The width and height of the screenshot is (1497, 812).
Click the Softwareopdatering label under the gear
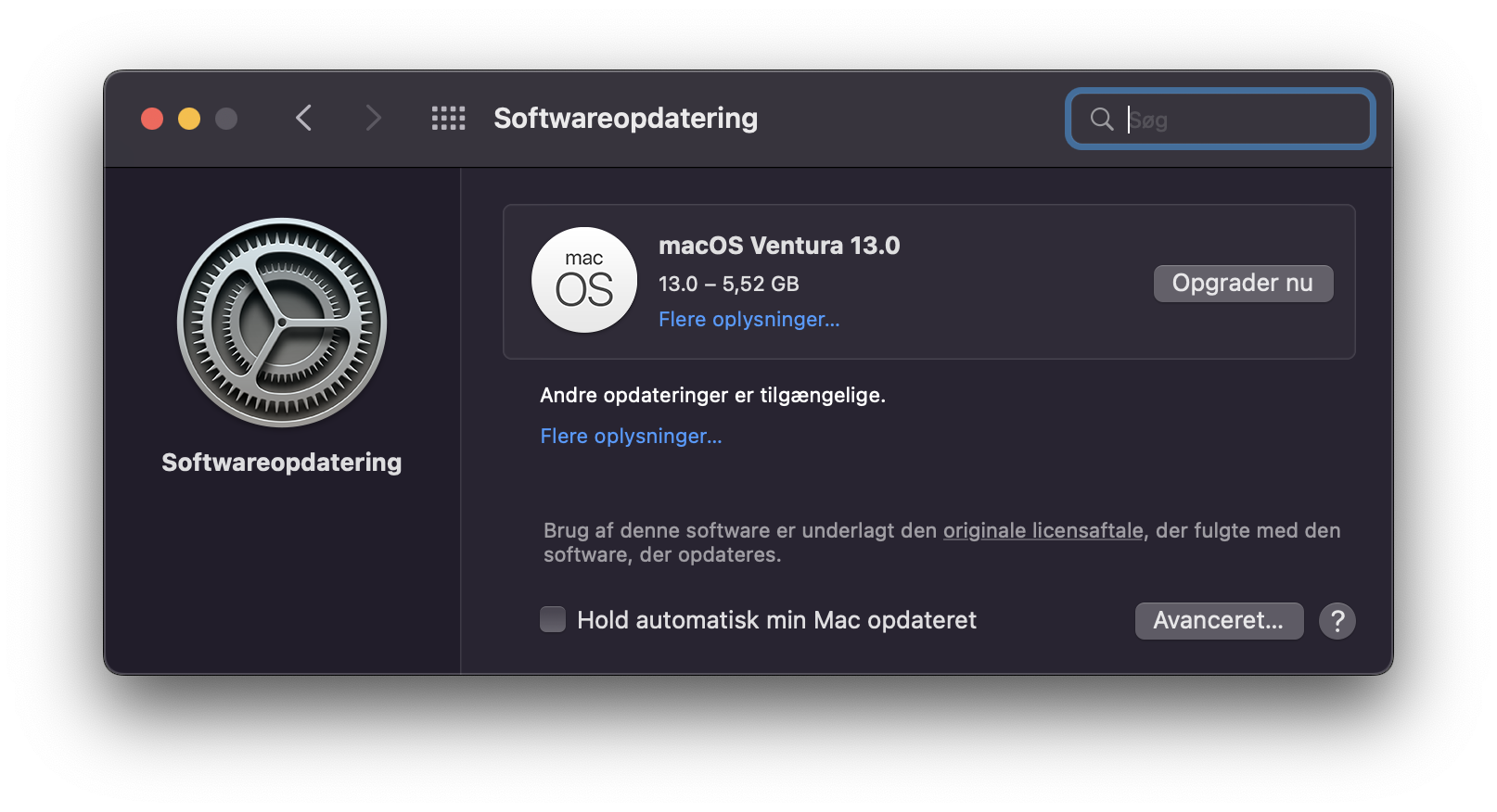(282, 463)
